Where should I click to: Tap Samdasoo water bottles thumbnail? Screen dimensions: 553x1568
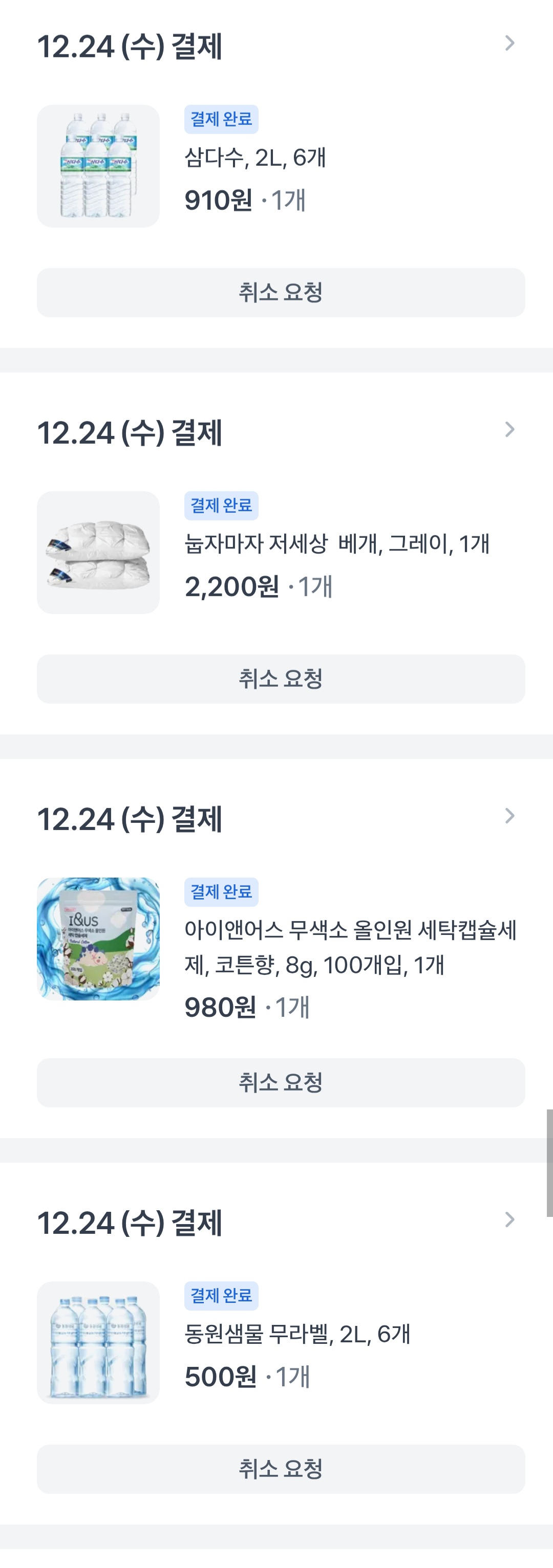(98, 166)
